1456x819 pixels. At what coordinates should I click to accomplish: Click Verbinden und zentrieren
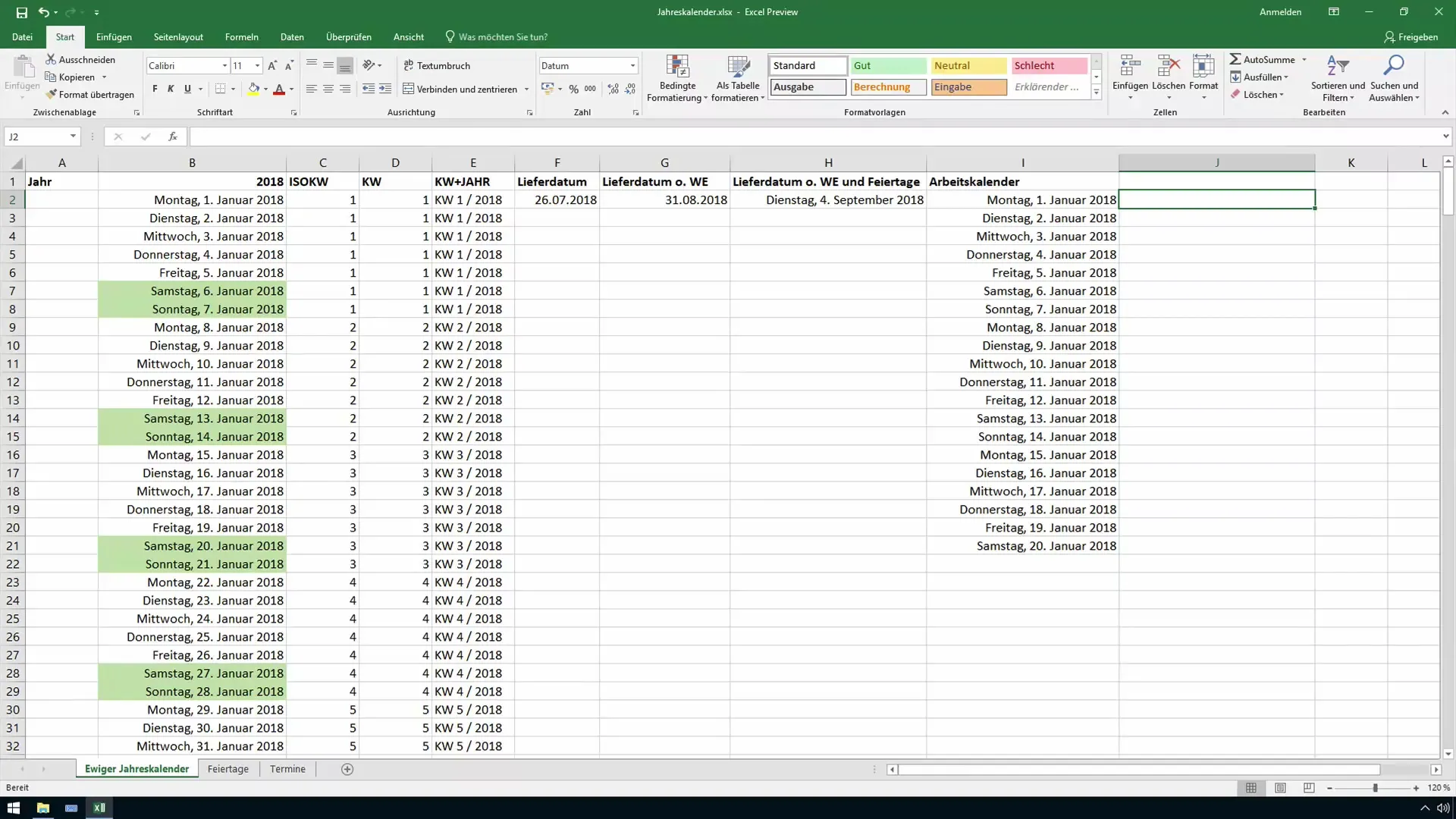(460, 89)
